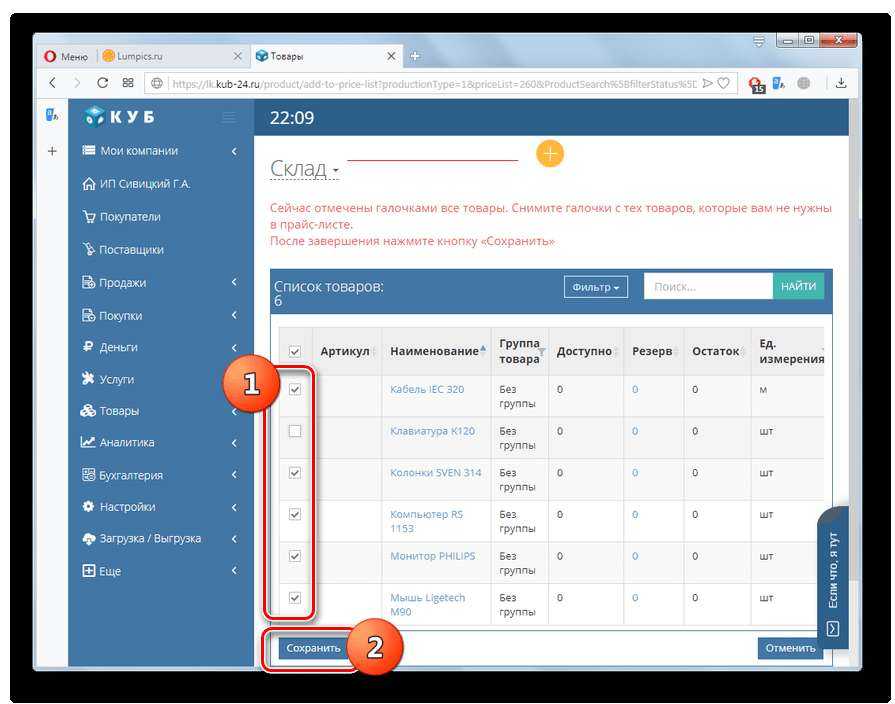
Task: Open the browser downloads icon
Action: click(x=841, y=83)
